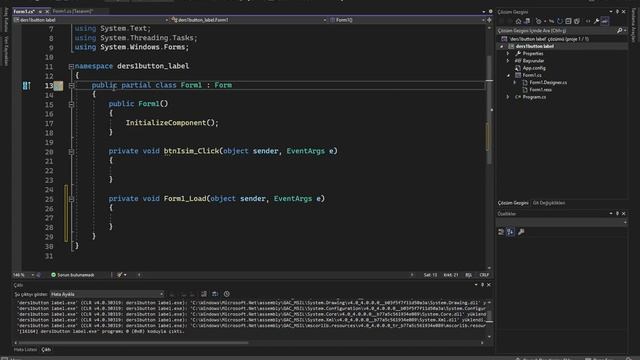640x360 pixels.
Task: Click the Refresh icon in Solution Explorer toolbar
Action: [x=560, y=21]
